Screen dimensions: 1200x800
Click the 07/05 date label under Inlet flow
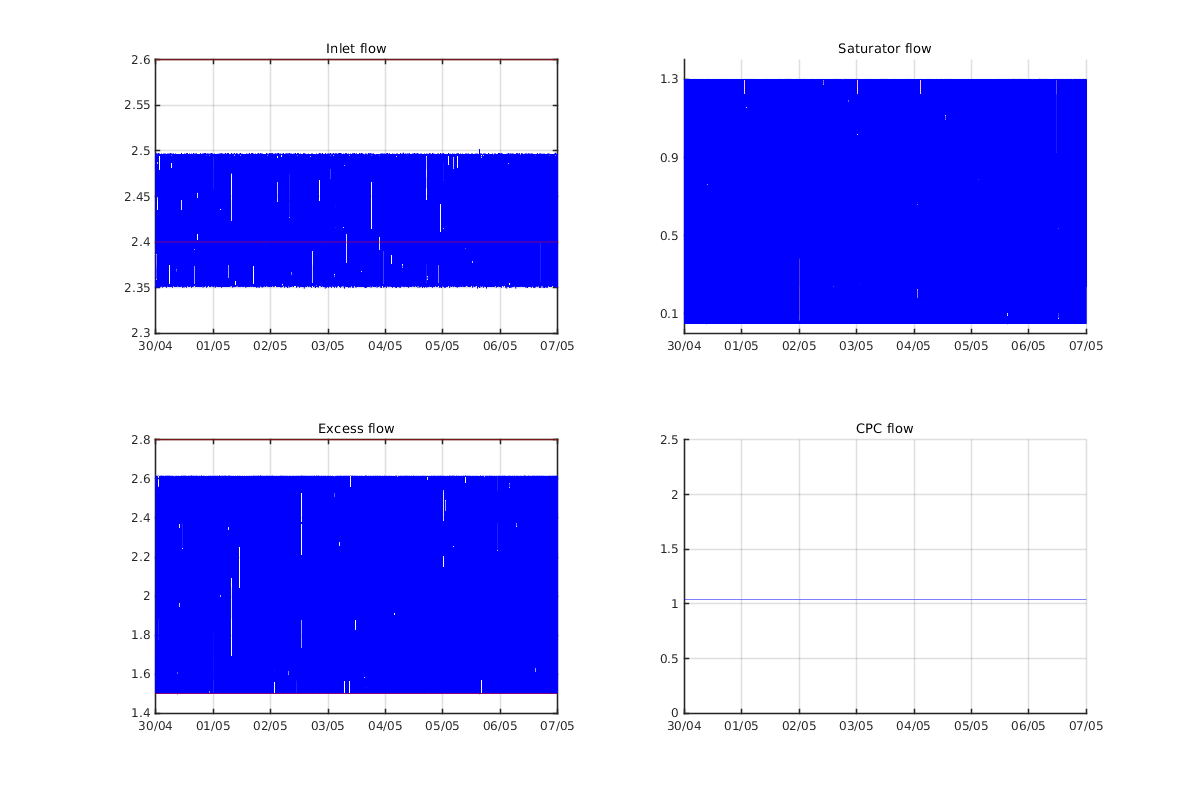558,346
